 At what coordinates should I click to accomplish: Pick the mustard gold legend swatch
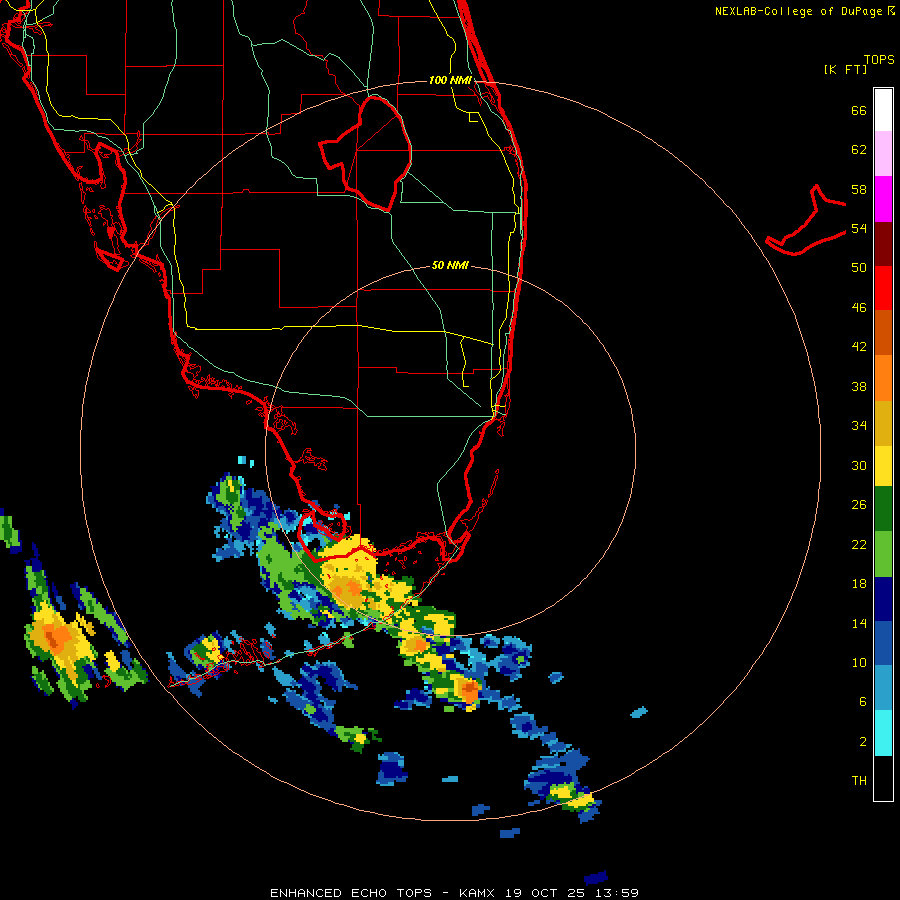click(883, 423)
